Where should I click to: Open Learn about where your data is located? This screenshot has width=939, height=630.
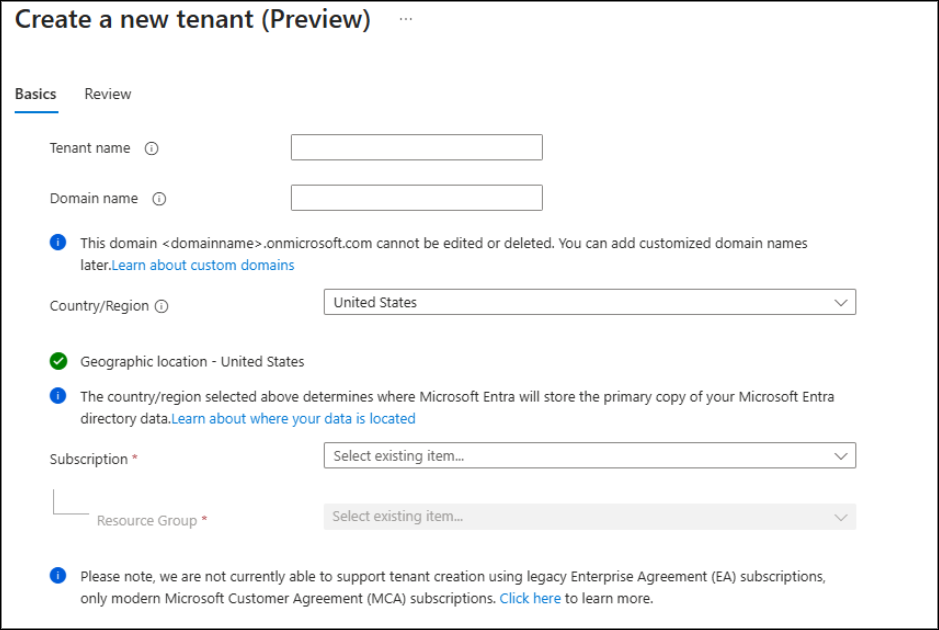coord(293,419)
